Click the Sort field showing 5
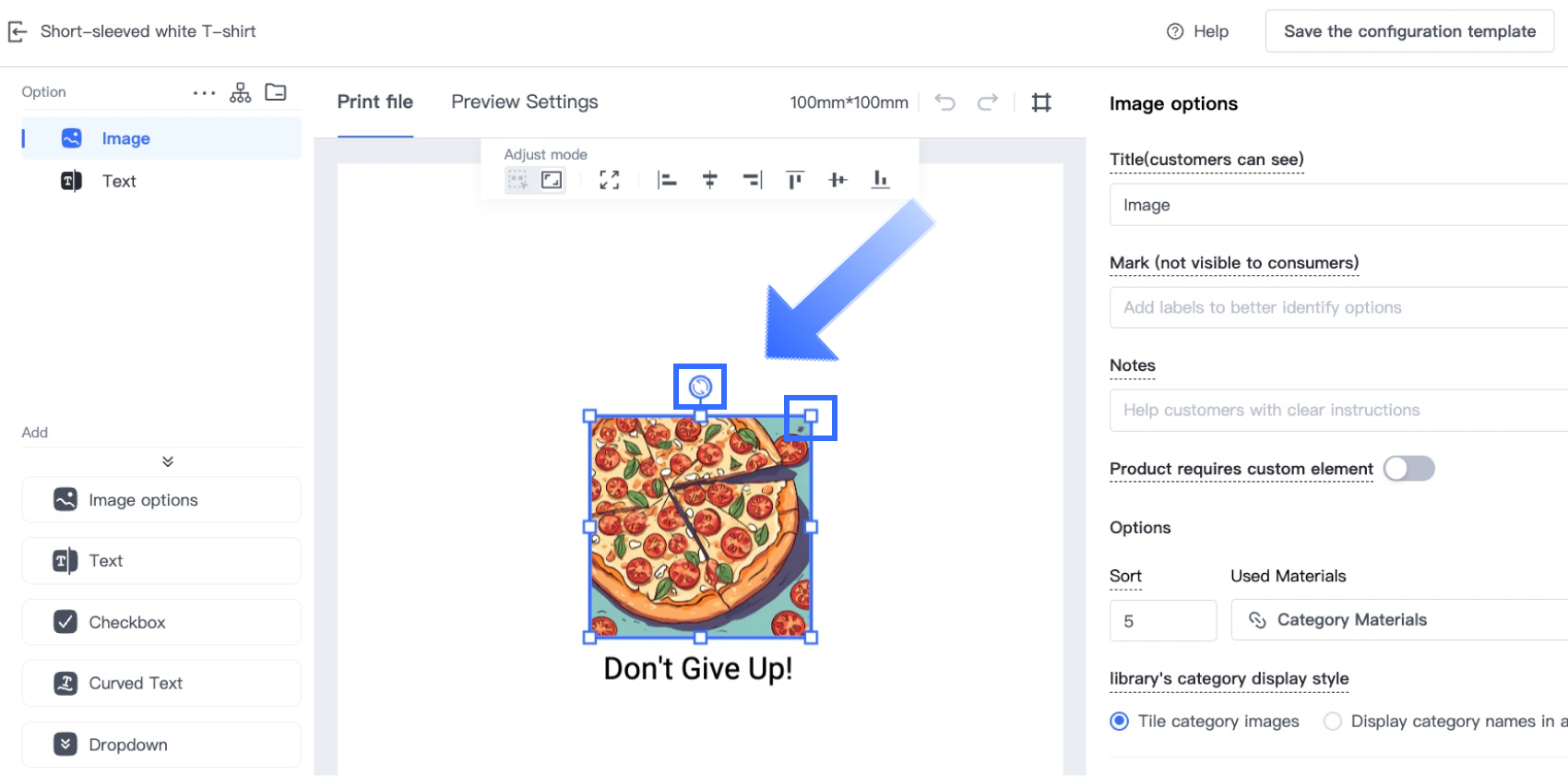 click(1163, 621)
